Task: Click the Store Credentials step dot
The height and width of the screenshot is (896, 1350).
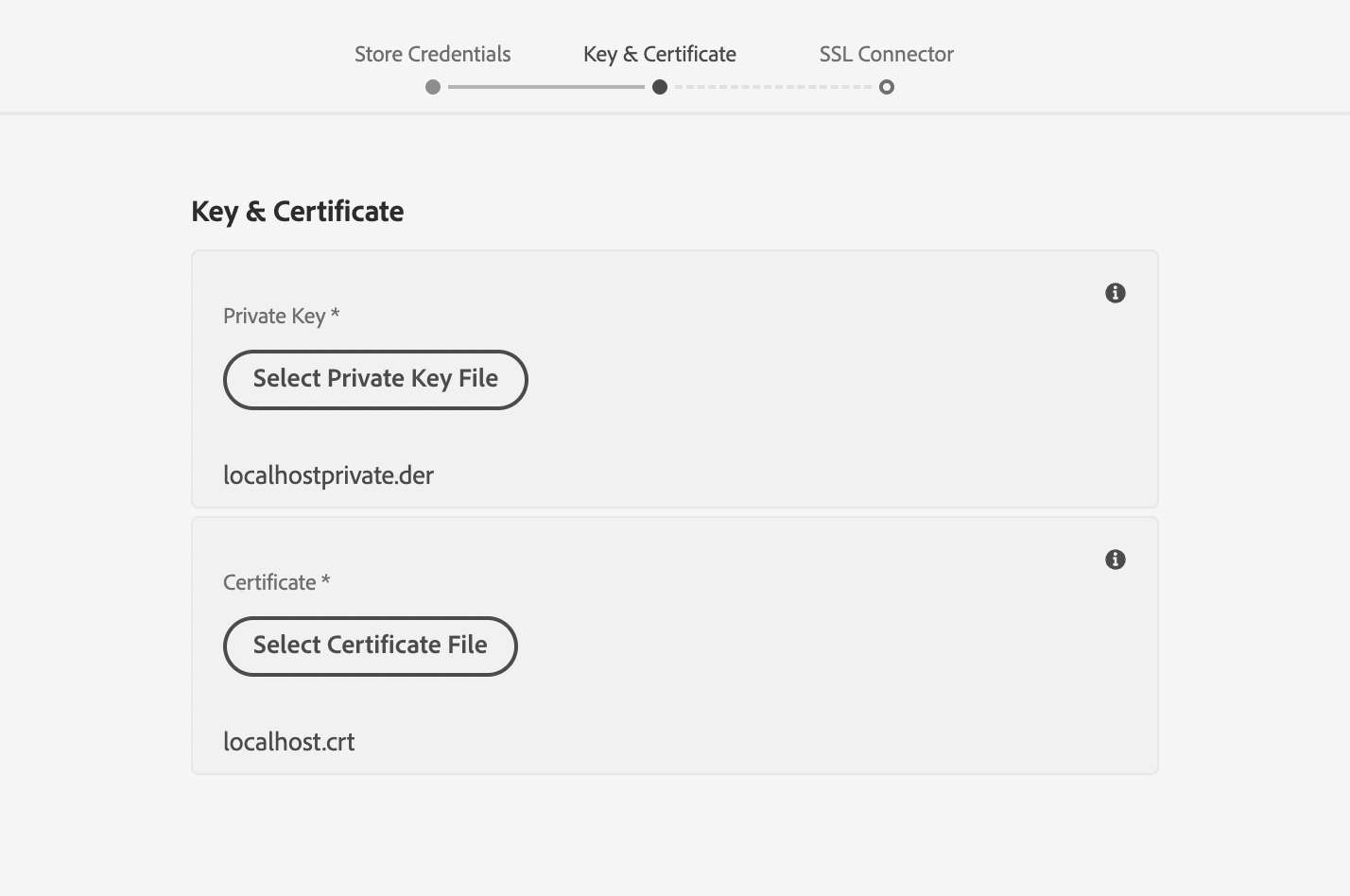Action: [x=433, y=87]
